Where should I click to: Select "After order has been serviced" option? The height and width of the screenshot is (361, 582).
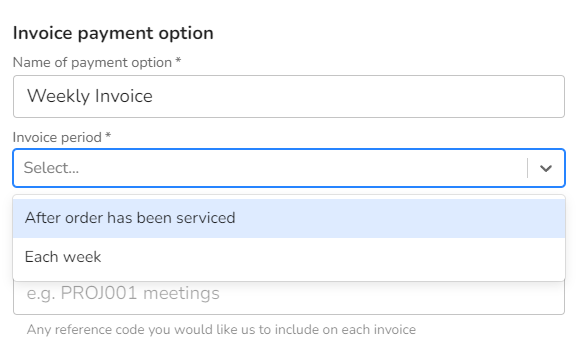point(289,218)
